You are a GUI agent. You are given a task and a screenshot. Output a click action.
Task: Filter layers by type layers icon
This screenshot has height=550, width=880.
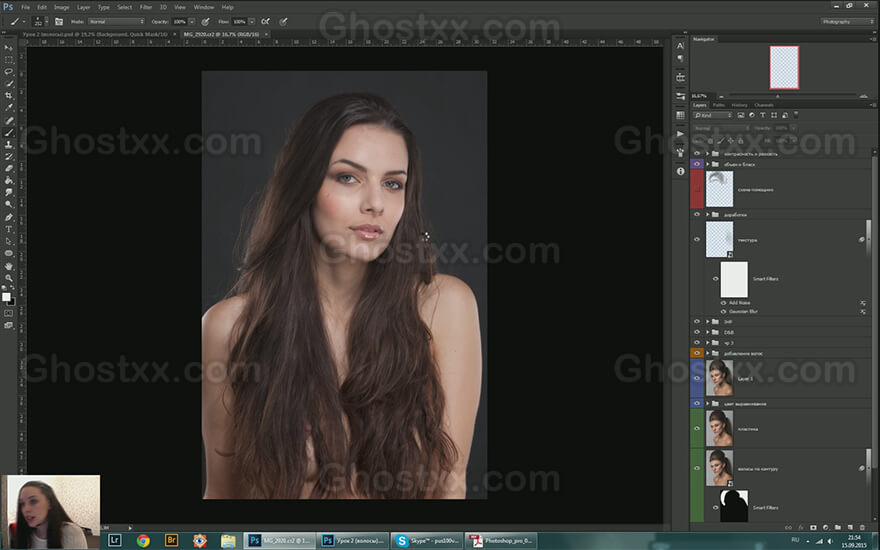(x=763, y=115)
